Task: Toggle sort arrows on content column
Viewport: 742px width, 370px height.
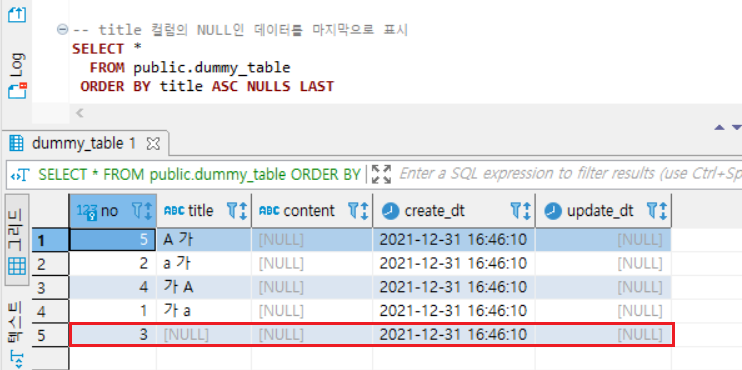Action: (364, 211)
